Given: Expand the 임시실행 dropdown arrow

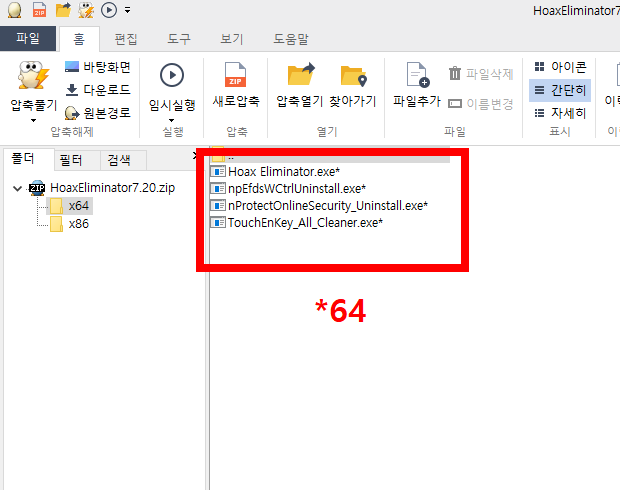Looking at the screenshot, I should coord(172,120).
